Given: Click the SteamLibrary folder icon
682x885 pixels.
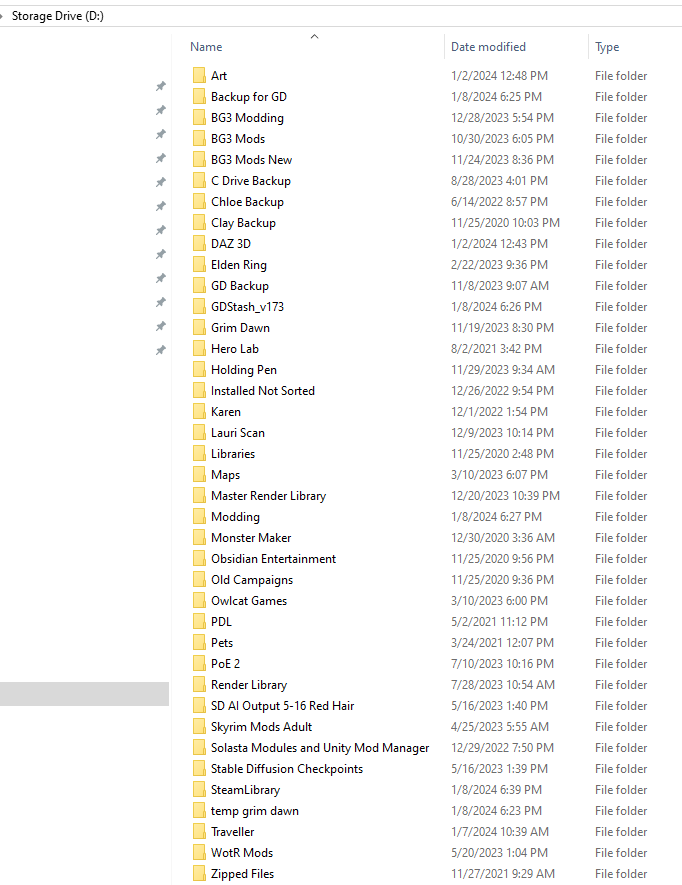Looking at the screenshot, I should point(199,790).
